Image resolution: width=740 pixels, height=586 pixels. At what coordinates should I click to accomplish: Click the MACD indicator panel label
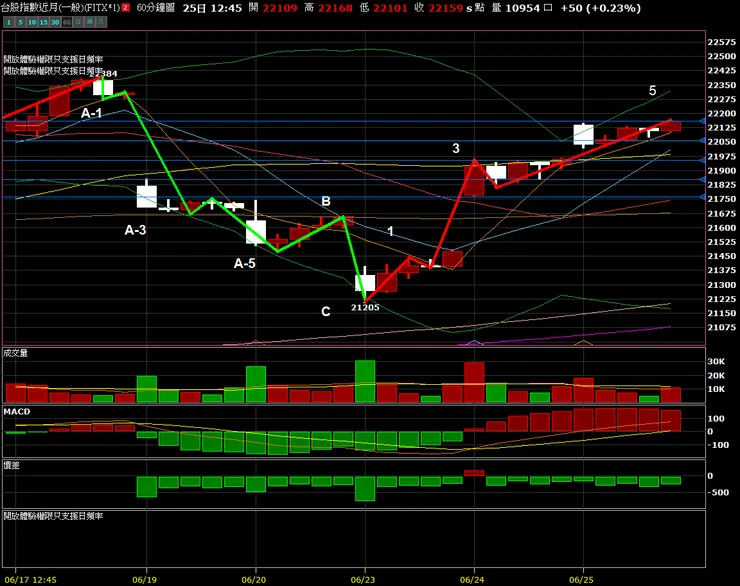[17, 411]
